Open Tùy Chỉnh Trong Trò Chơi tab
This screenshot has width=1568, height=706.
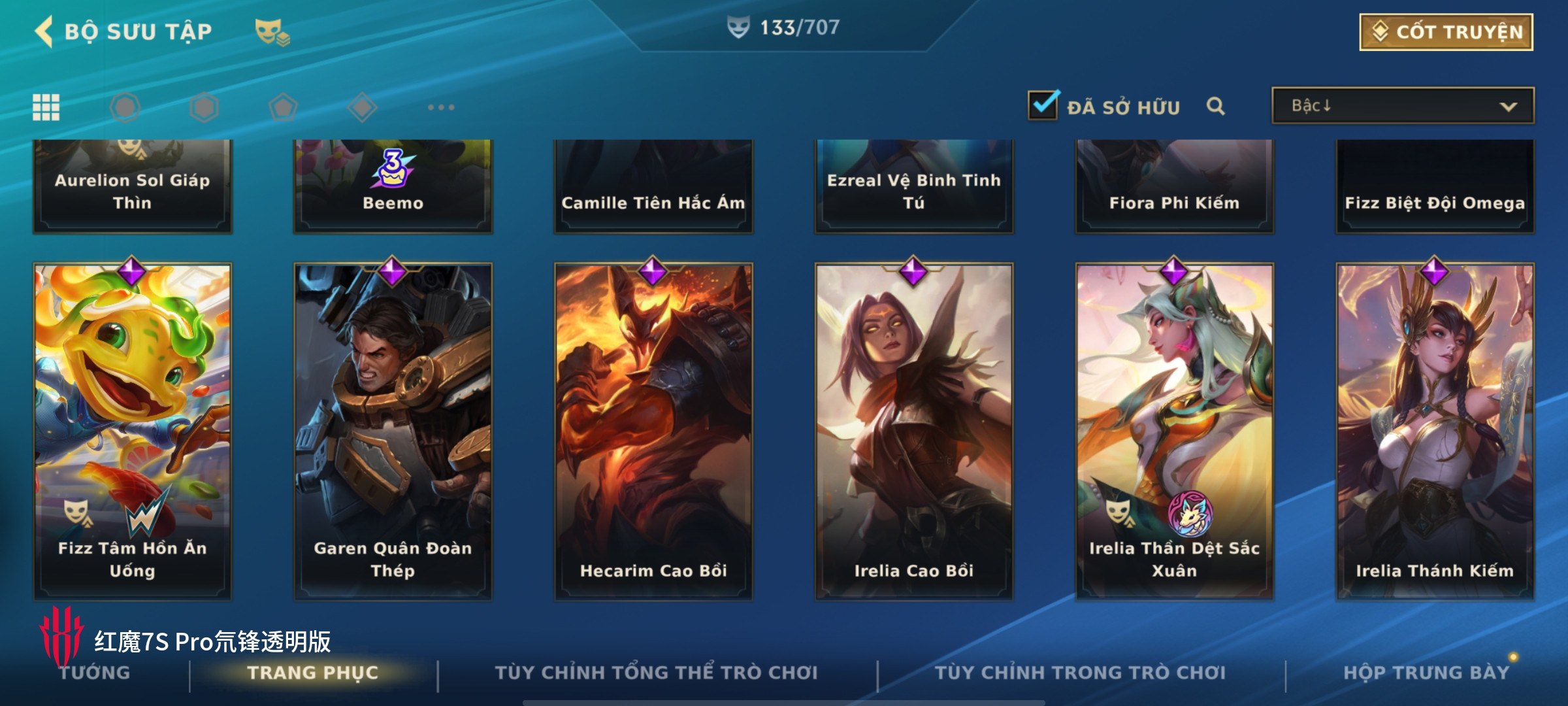[x=1081, y=673]
